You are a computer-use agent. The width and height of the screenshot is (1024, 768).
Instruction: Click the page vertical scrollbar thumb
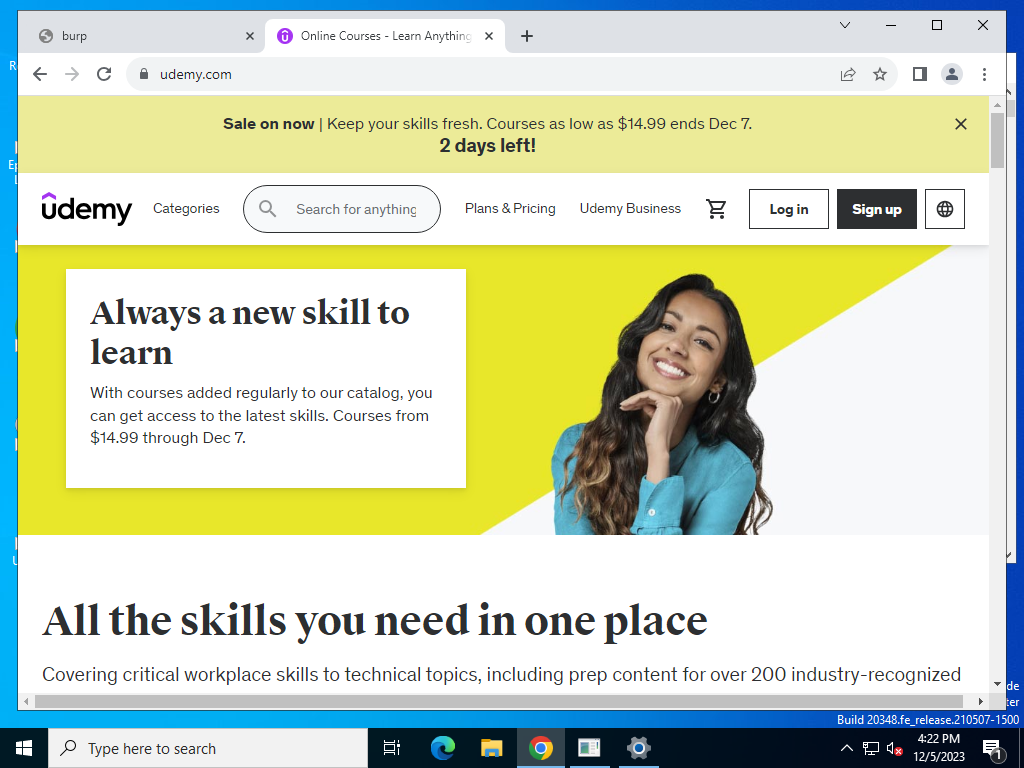[x=997, y=140]
